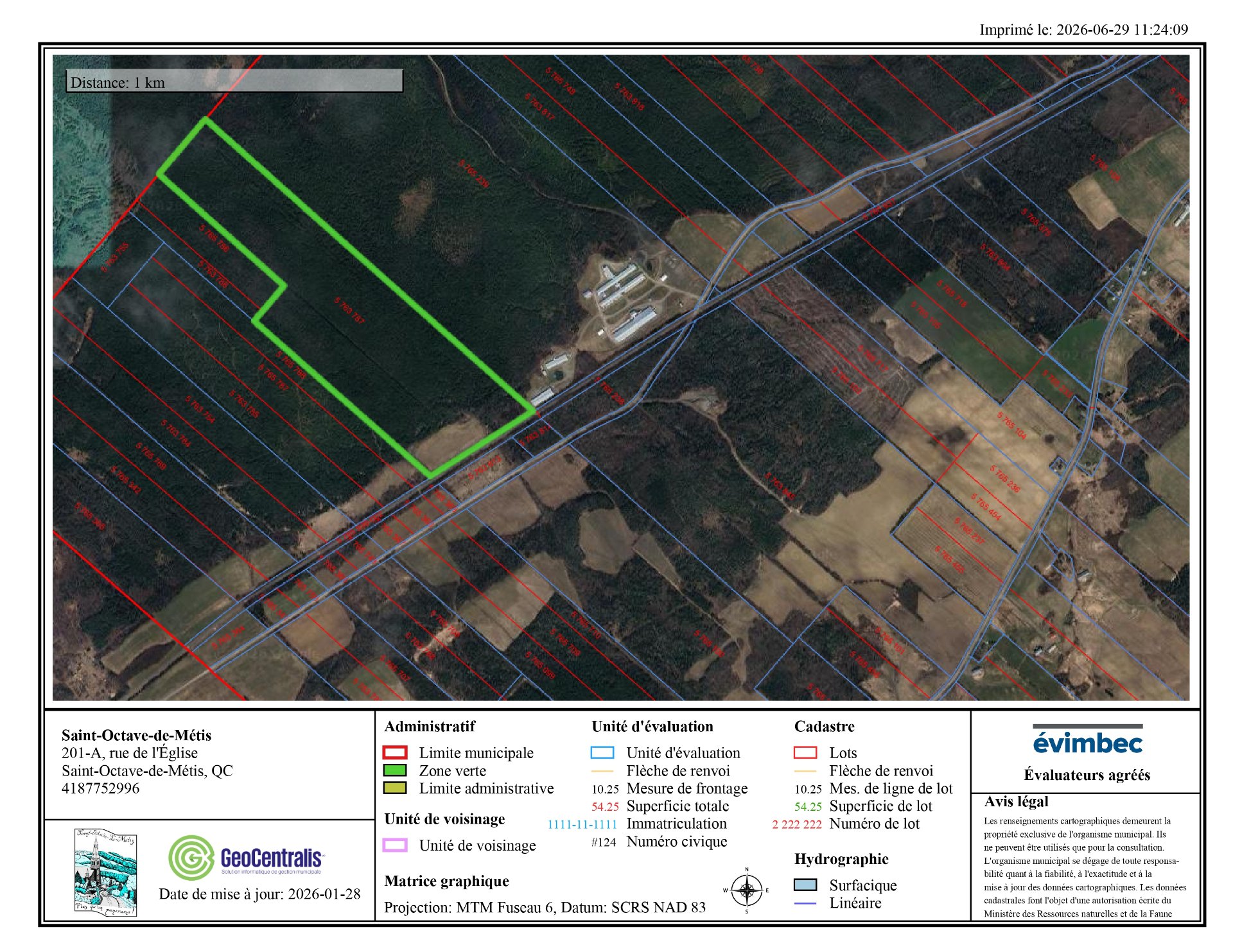Click lot number 5 765 342

coord(126,480)
